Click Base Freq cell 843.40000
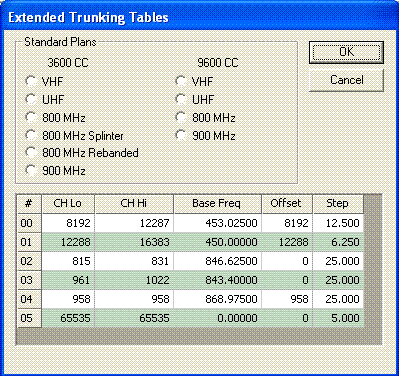Viewport: 399px width, 376px height. pos(217,280)
